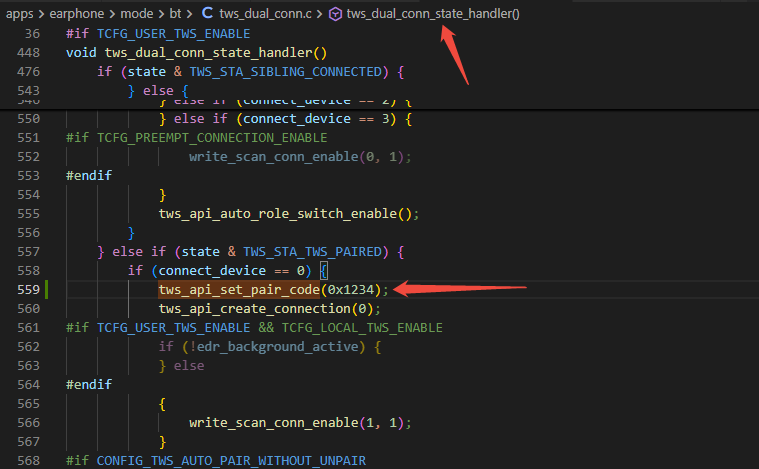Click line number 568 in the gutter
Image resolution: width=759 pixels, height=469 pixels.
tap(29, 461)
